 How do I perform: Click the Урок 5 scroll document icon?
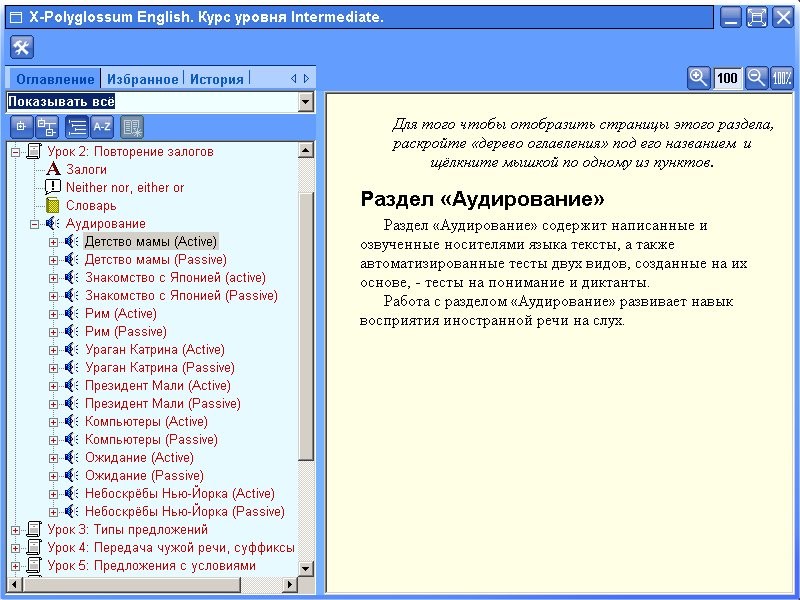click(34, 565)
